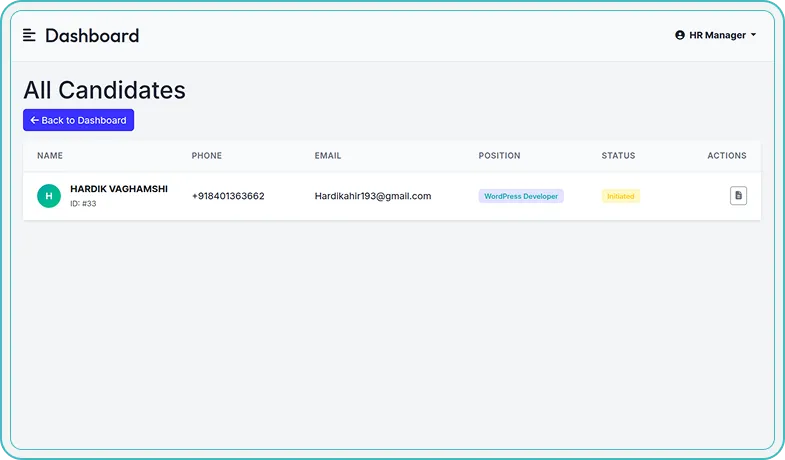This screenshot has width=785, height=460.
Task: Click the STATUS column header
Action: 618,156
